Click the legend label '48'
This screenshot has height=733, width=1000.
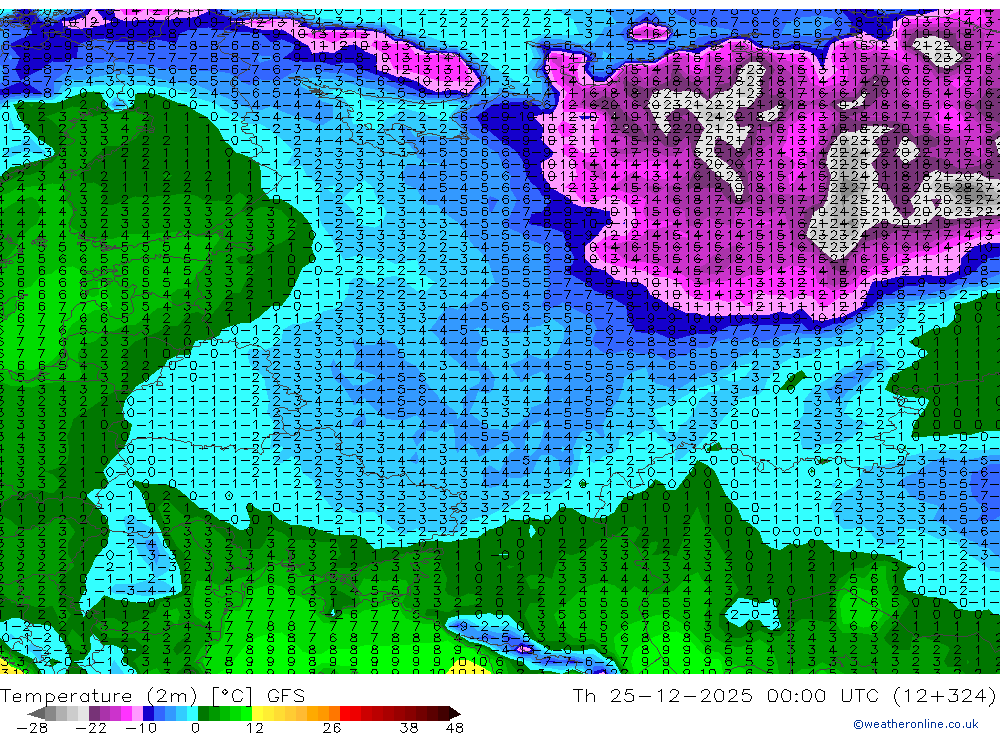click(x=454, y=728)
